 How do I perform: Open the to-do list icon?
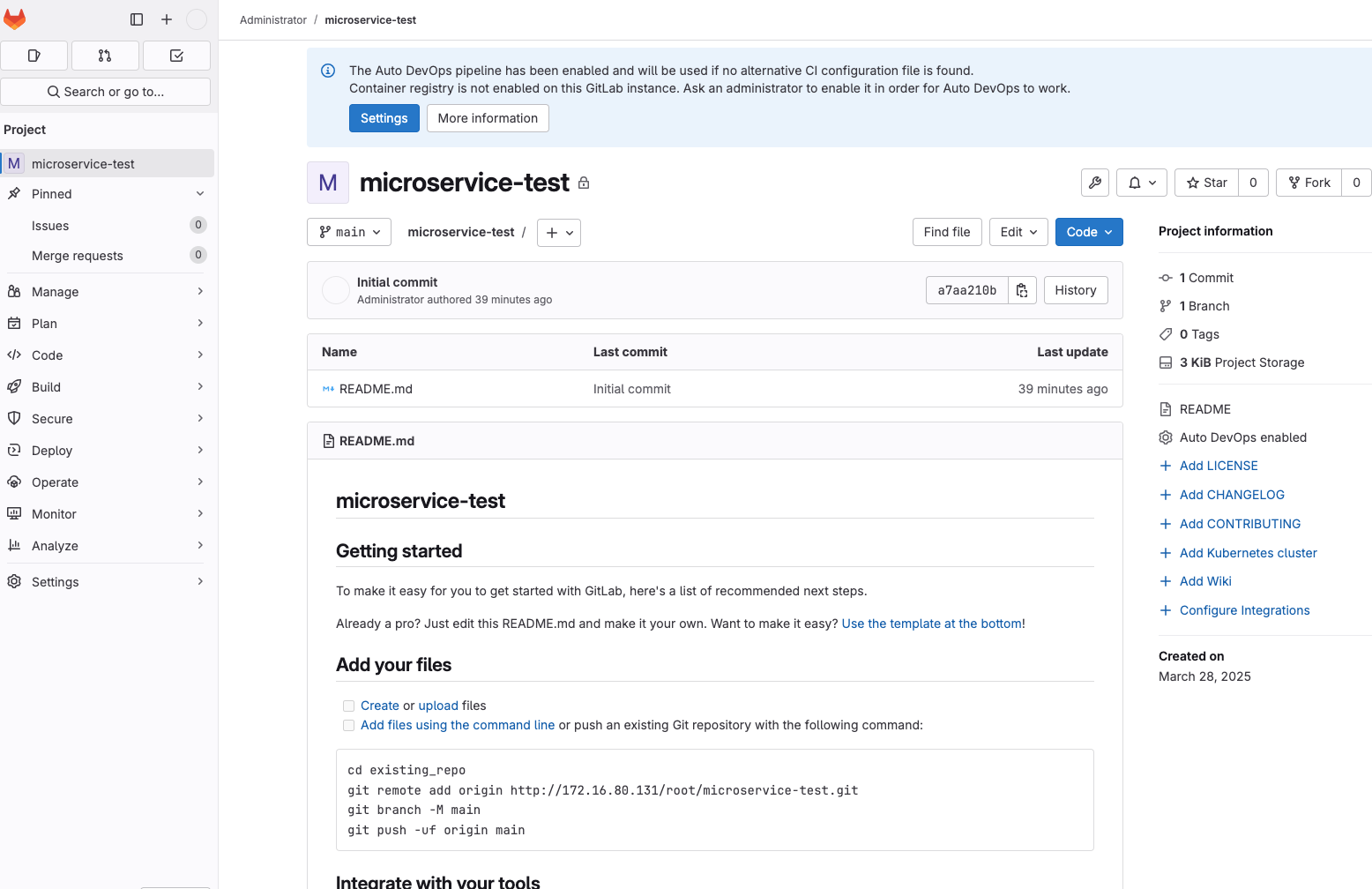pyautogui.click(x=176, y=56)
